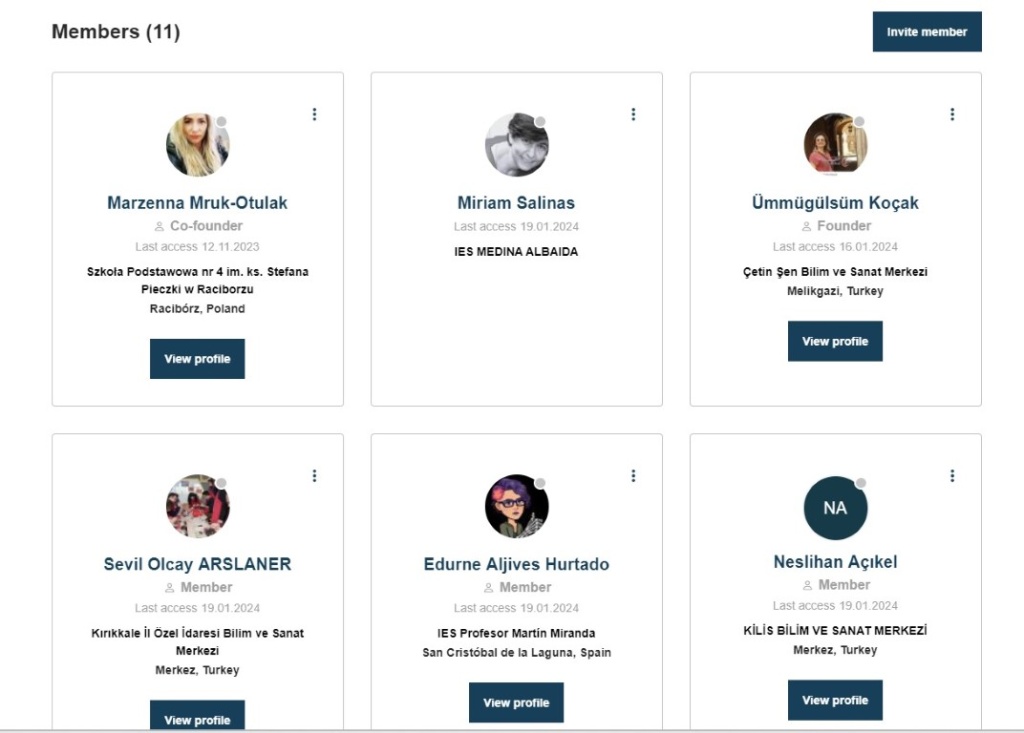
Task: View profile of Neslihan Açıkel
Action: [x=835, y=700]
